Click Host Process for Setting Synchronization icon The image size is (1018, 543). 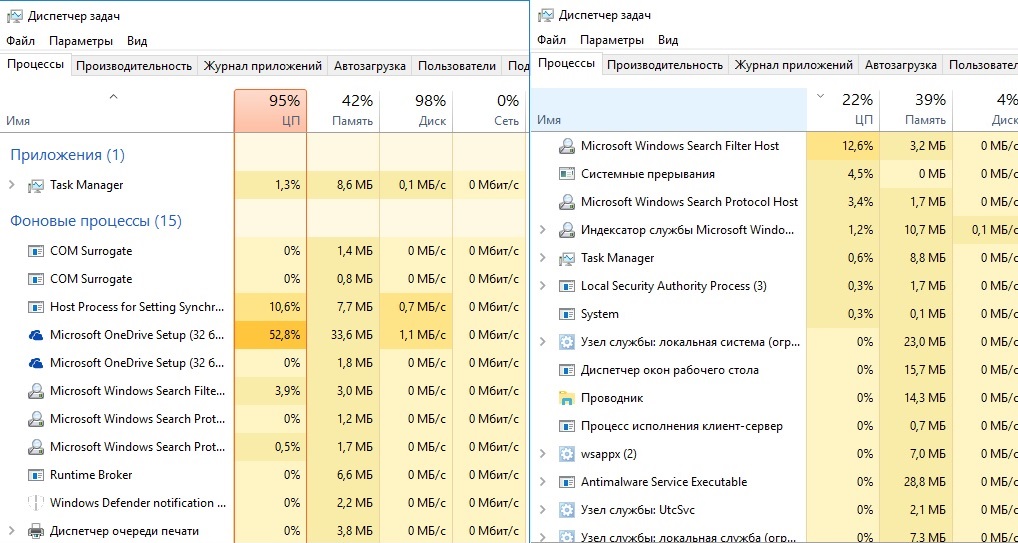pos(35,307)
